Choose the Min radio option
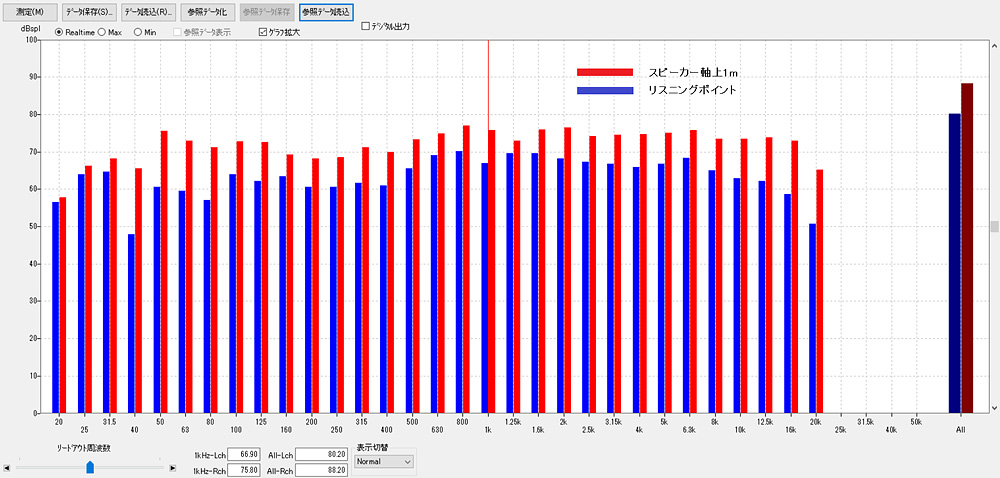The width and height of the screenshot is (1000, 478). (137, 32)
